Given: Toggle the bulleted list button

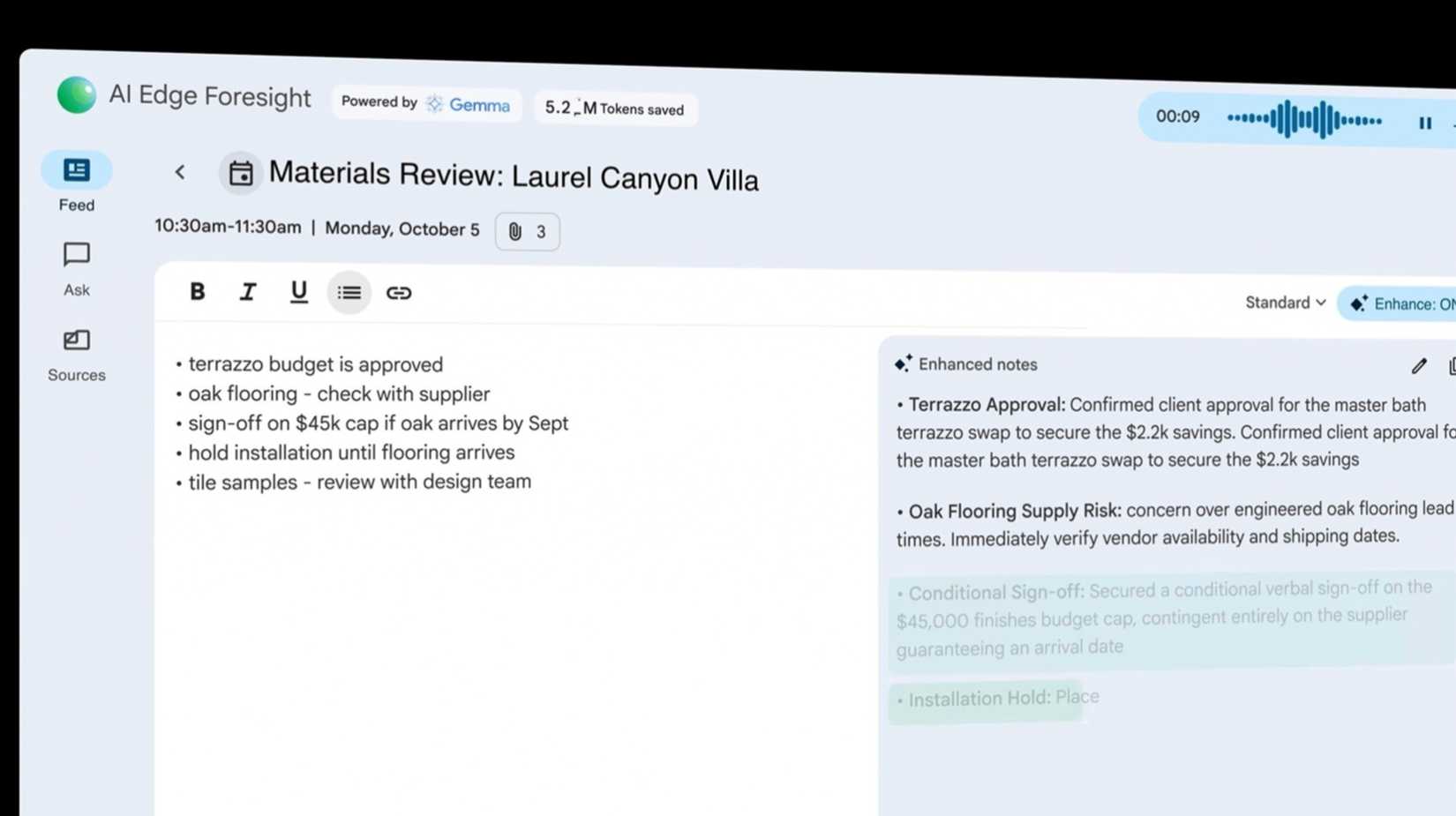Looking at the screenshot, I should pyautogui.click(x=349, y=293).
